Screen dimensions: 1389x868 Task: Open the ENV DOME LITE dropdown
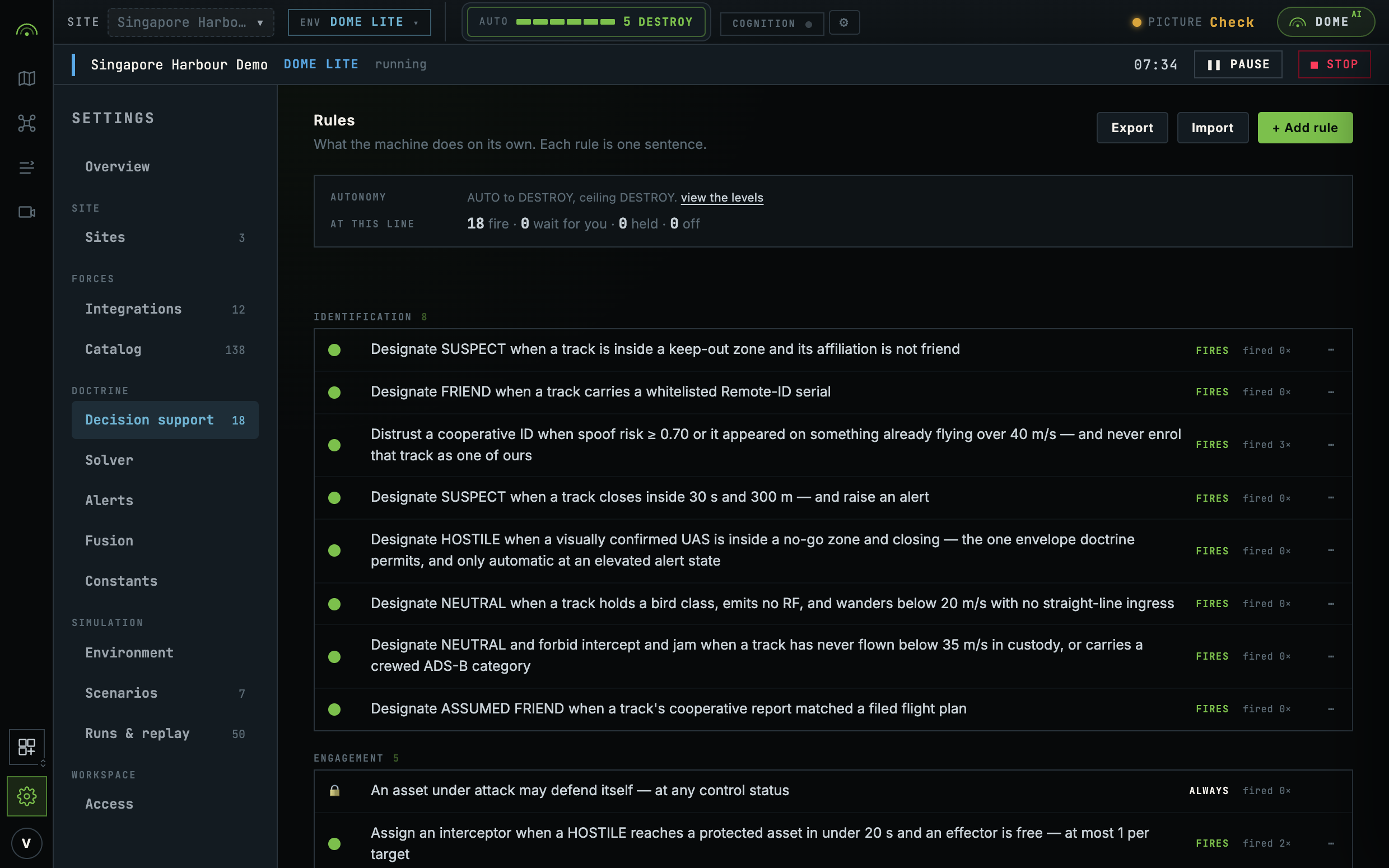point(360,22)
